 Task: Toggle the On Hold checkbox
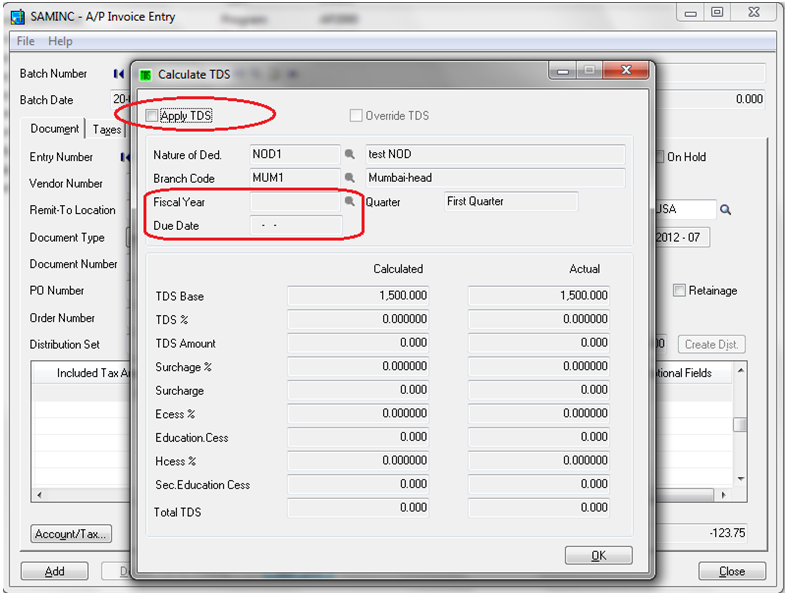(x=659, y=157)
